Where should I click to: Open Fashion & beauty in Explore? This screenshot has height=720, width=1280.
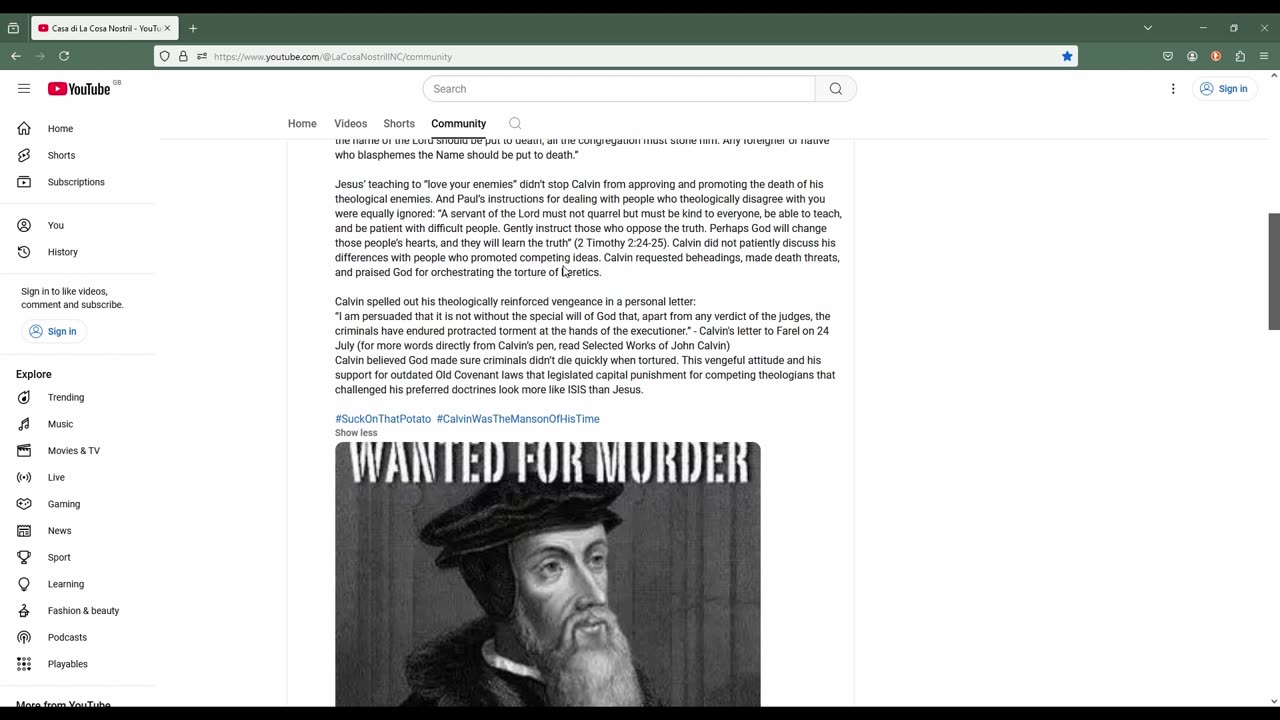pos(83,611)
